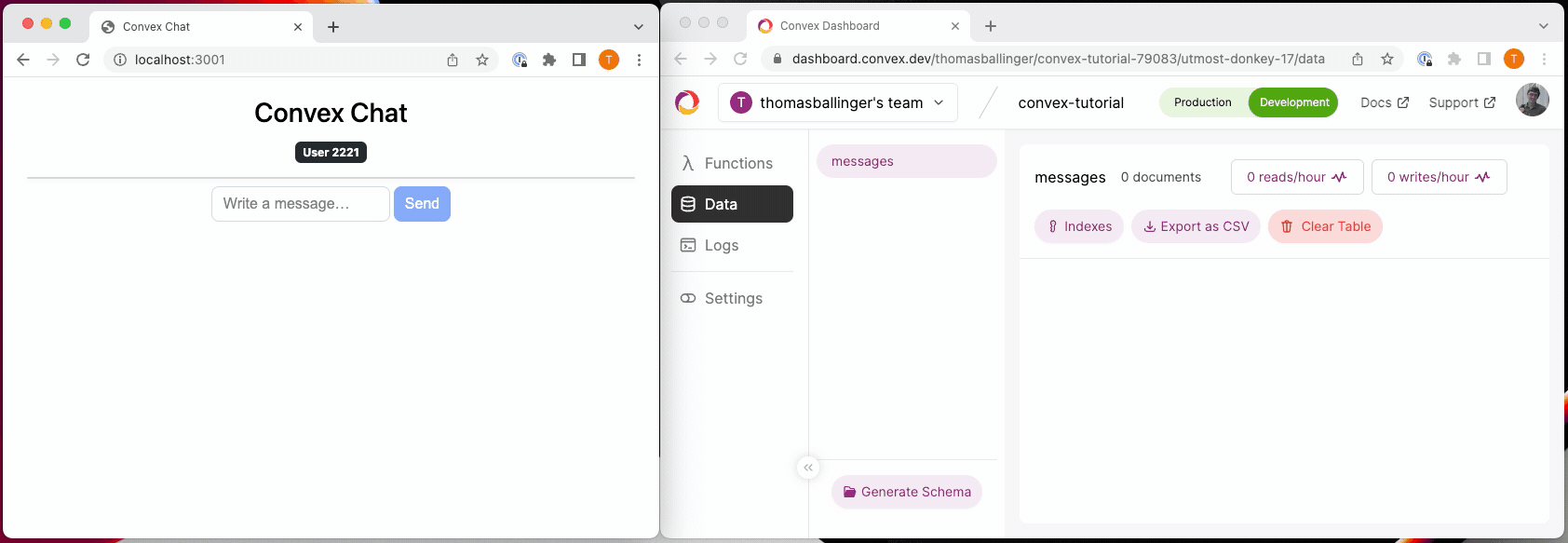Screen dimensions: 1568x543
Task: Click the 0 documents count
Action: (1160, 177)
